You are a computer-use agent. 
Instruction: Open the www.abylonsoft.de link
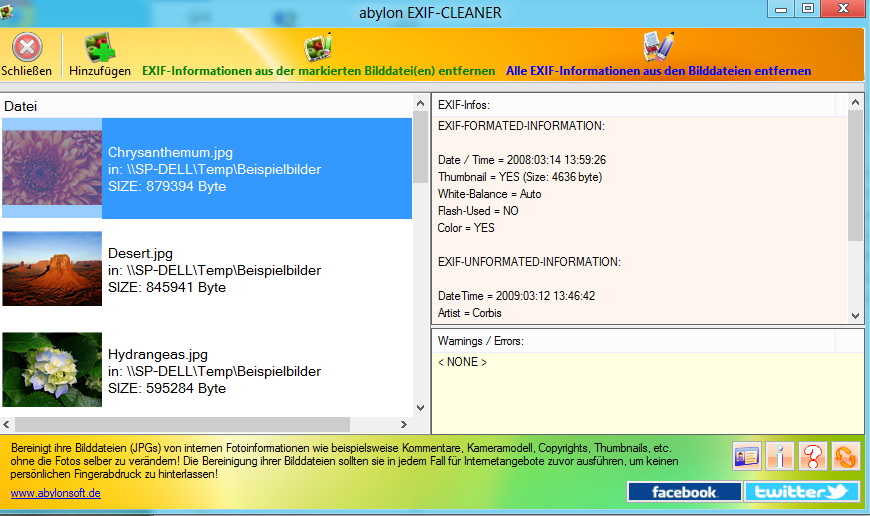point(55,493)
